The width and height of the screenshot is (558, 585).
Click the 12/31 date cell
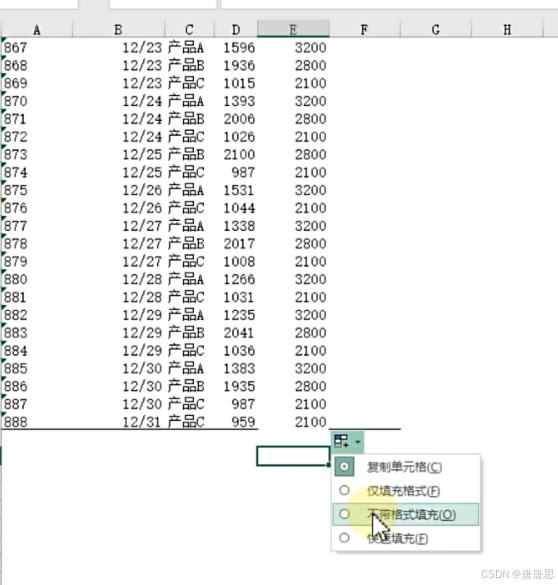118,422
